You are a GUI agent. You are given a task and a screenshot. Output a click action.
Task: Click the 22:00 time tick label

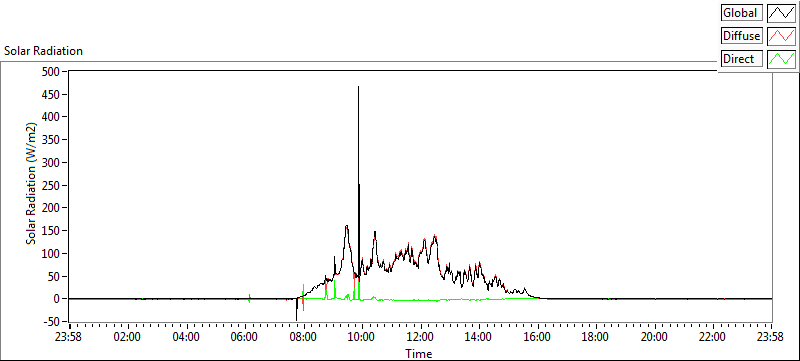713,337
